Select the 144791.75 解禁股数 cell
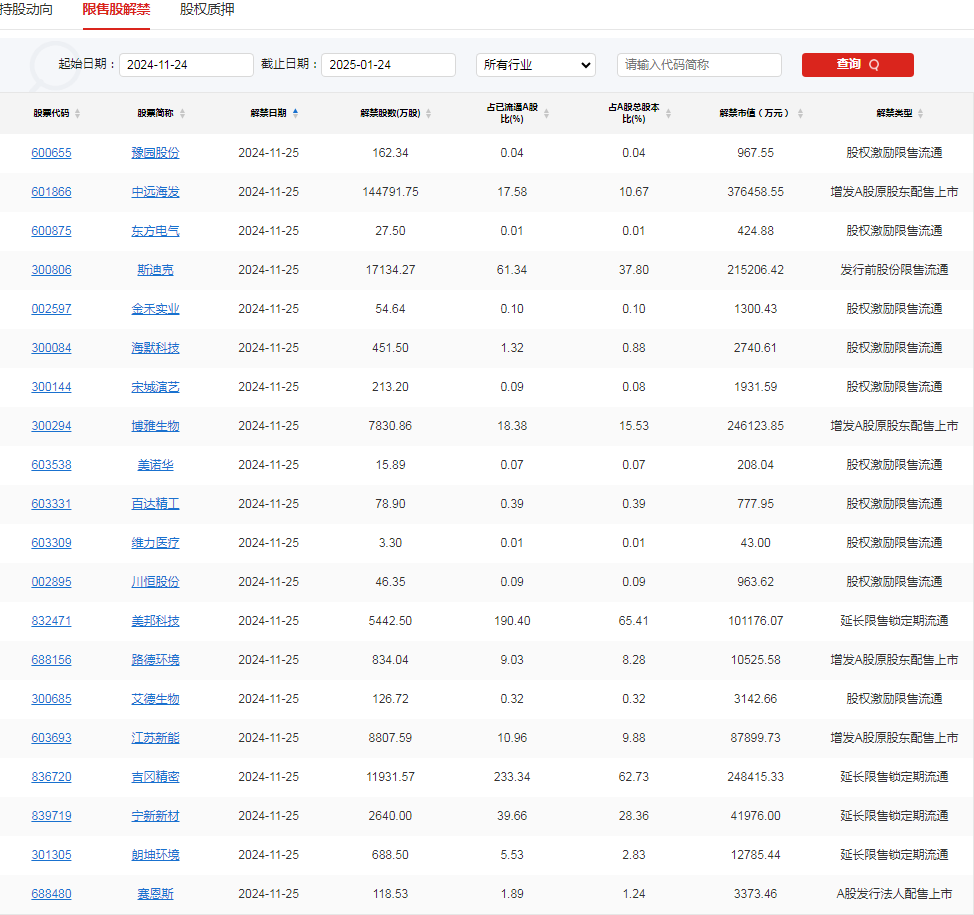The height and width of the screenshot is (915, 974). [390, 192]
